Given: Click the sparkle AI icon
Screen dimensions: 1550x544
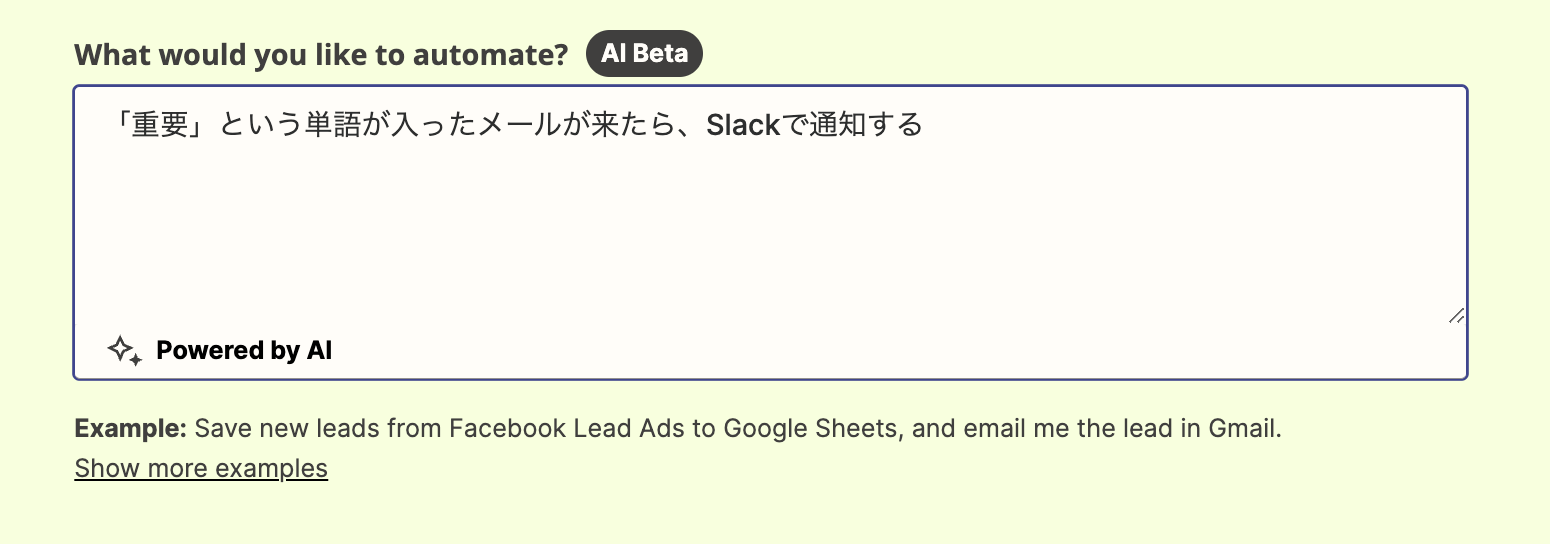Looking at the screenshot, I should pyautogui.click(x=125, y=350).
